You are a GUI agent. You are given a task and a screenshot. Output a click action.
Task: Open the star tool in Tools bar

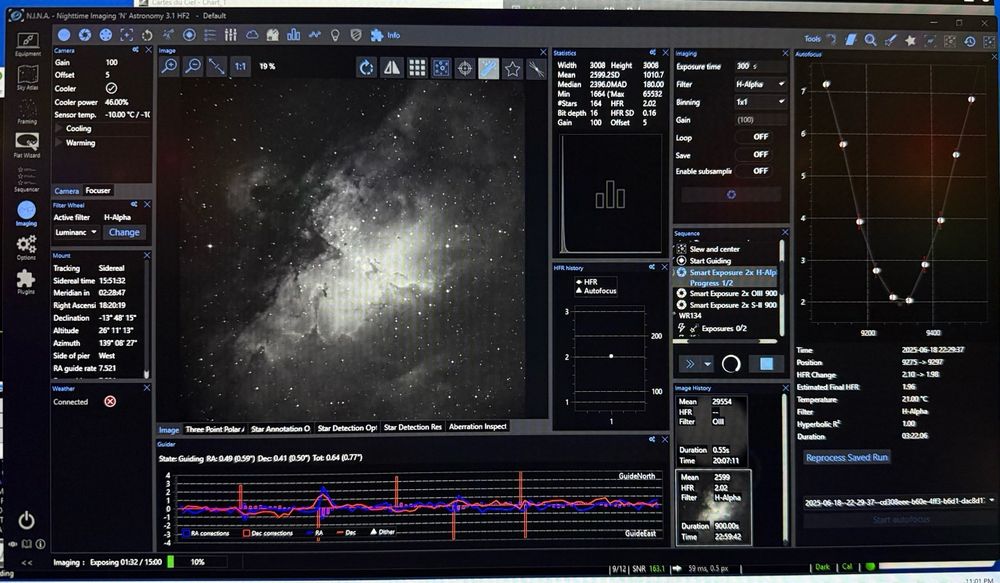coord(910,40)
